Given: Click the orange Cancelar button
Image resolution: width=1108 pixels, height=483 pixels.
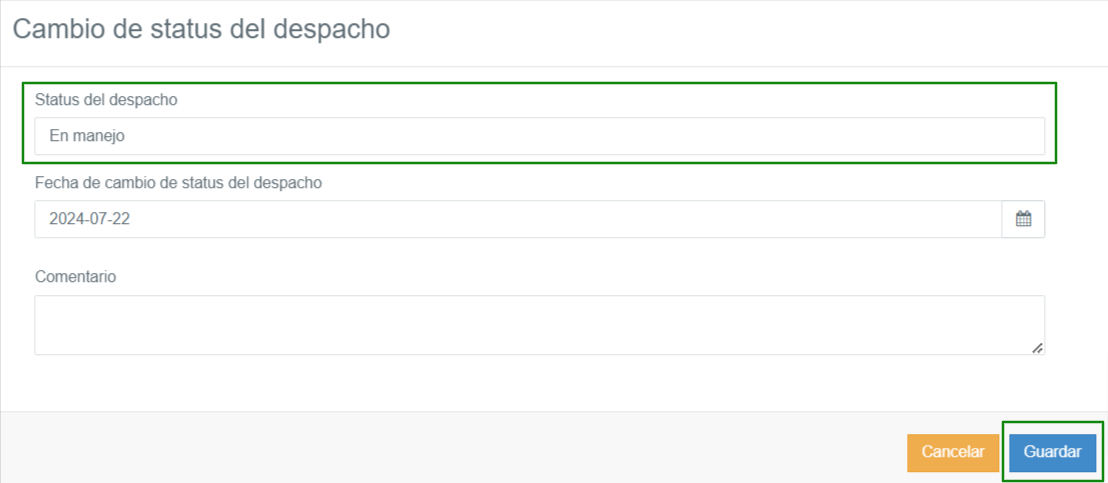Looking at the screenshot, I should click(x=953, y=453).
